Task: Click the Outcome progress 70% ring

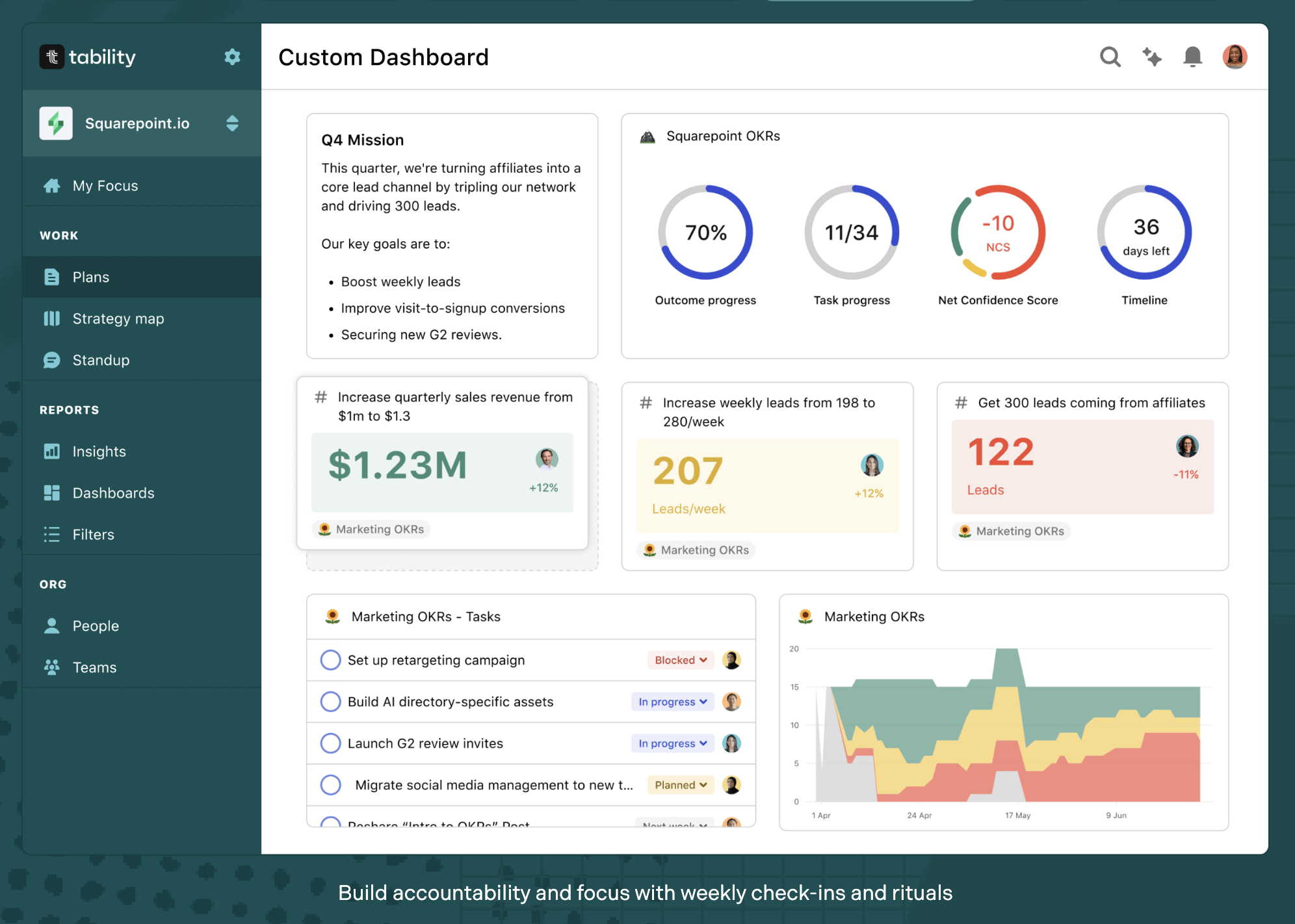Action: 705,233
